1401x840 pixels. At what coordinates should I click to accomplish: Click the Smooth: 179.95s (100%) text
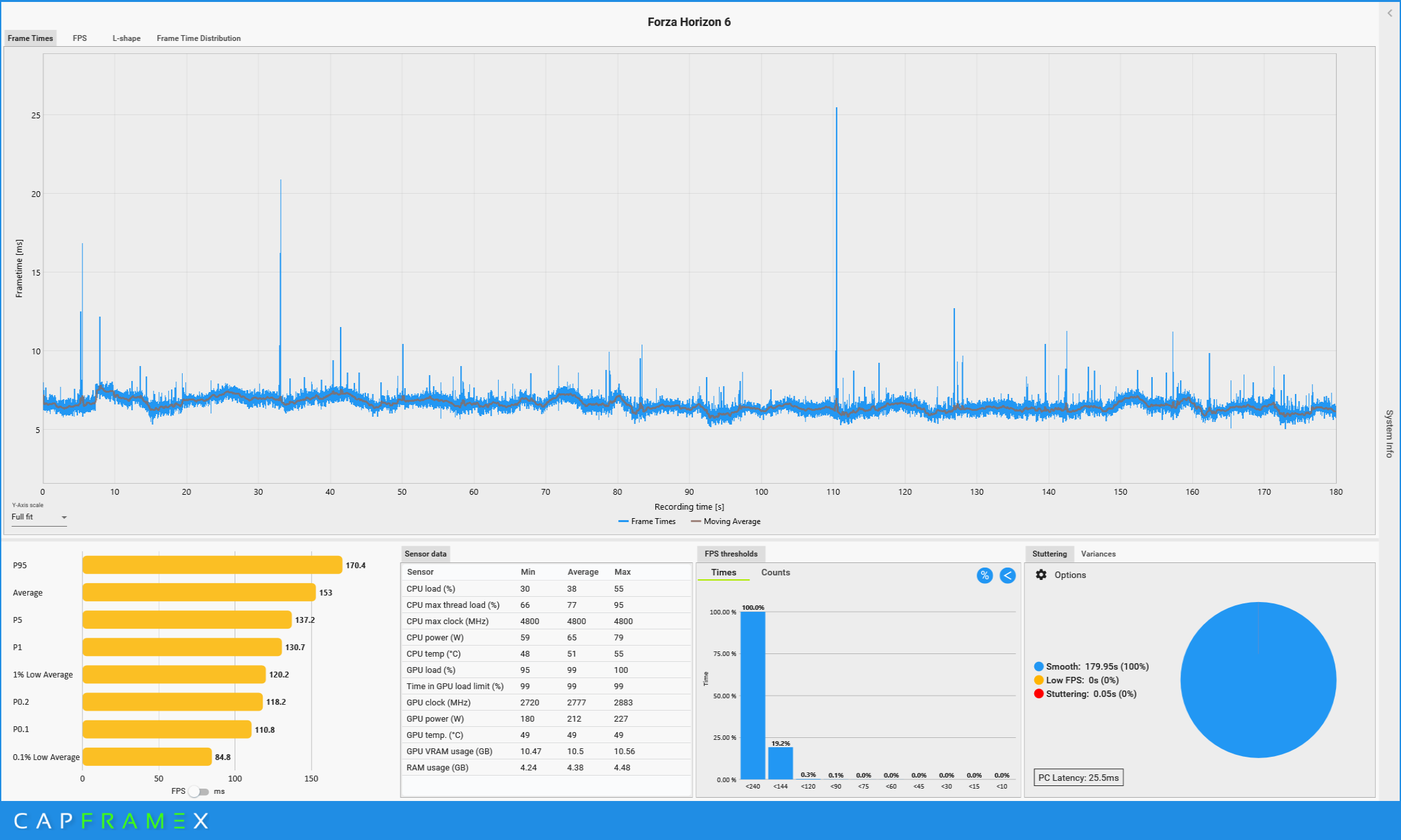pos(1097,666)
